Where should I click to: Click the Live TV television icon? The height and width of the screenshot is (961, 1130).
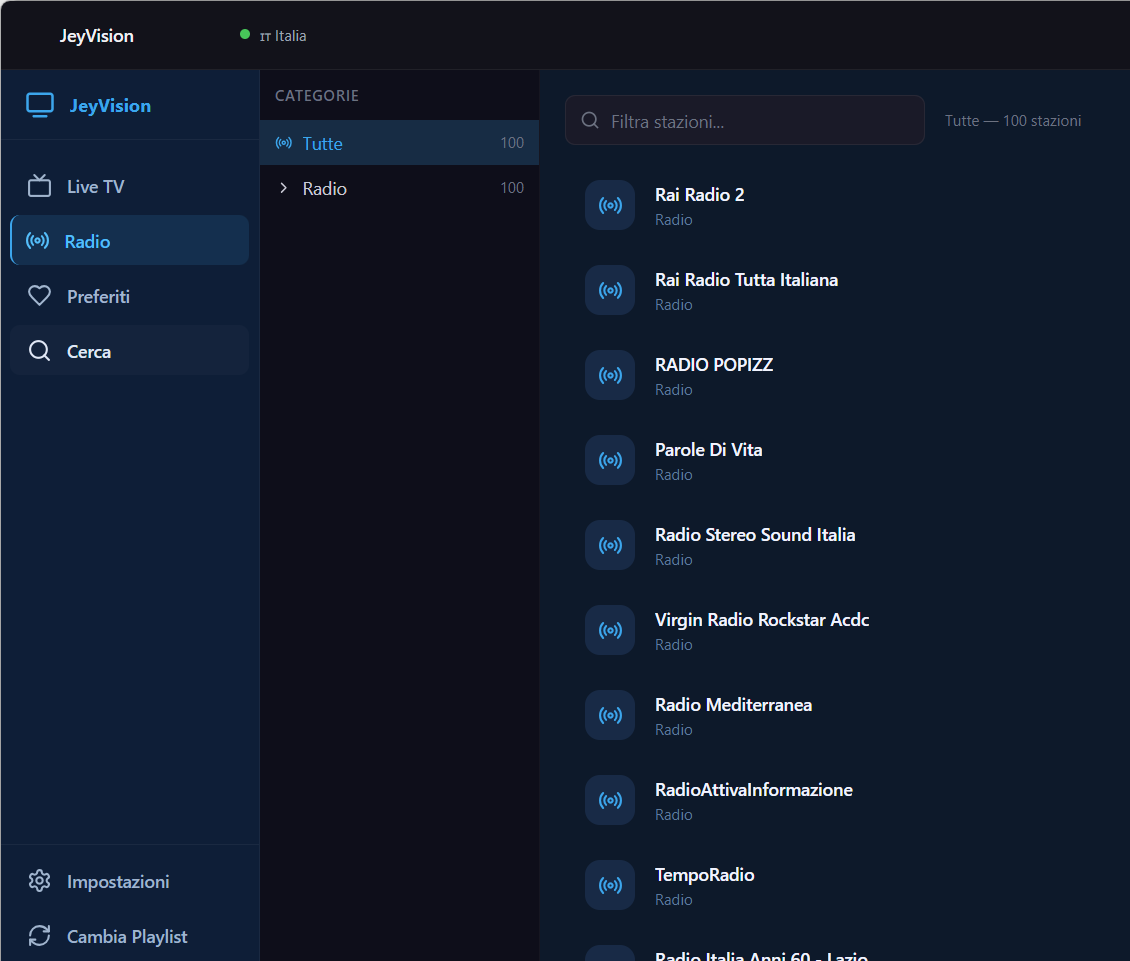(39, 186)
